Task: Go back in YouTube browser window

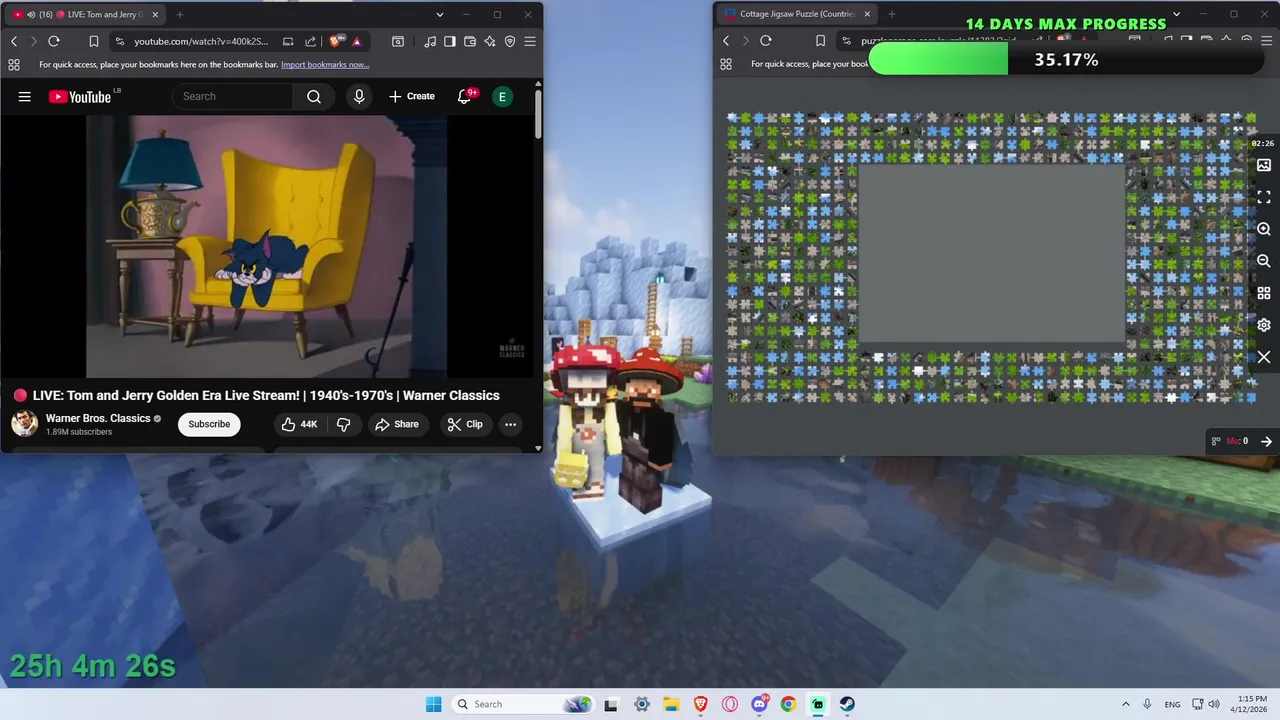Action: (x=14, y=41)
